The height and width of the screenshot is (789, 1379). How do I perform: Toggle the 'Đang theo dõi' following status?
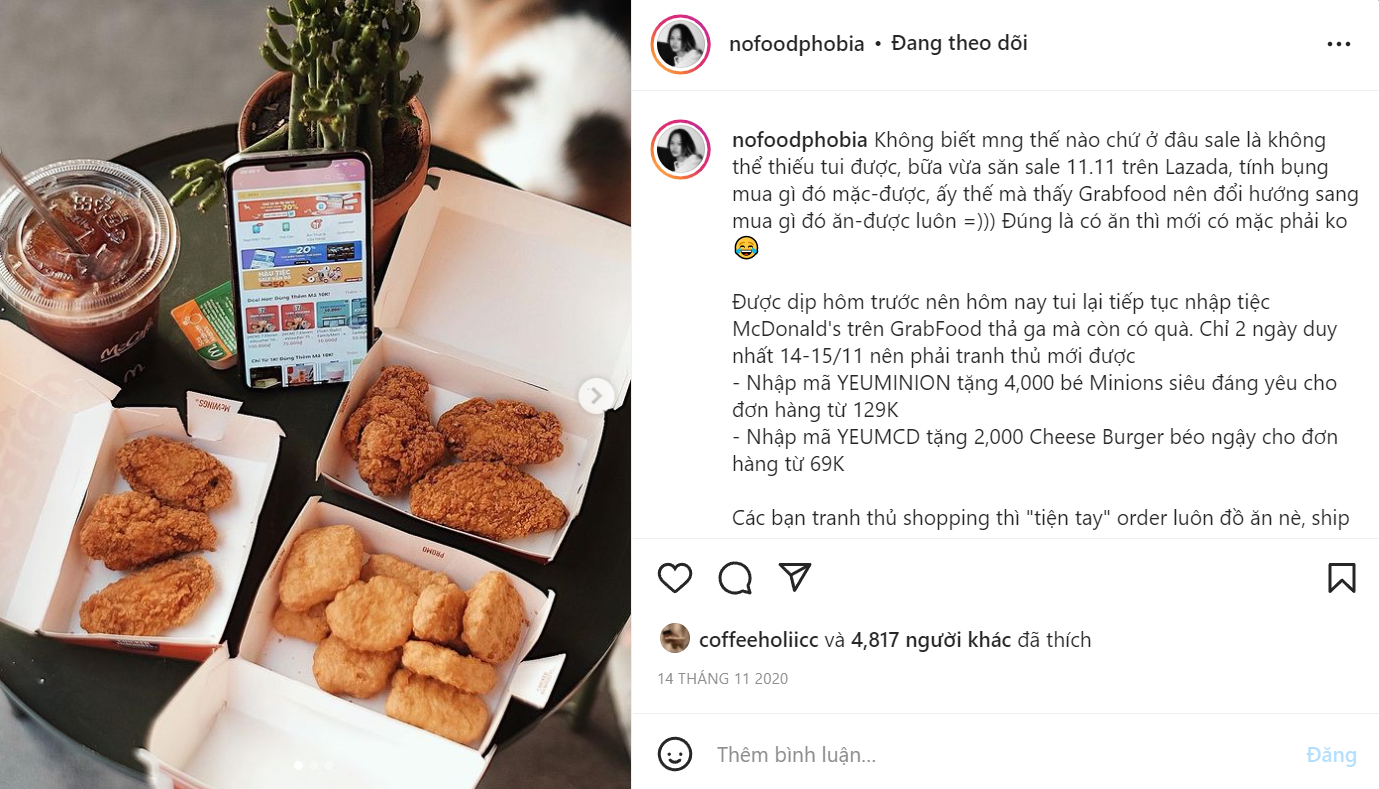click(x=959, y=43)
